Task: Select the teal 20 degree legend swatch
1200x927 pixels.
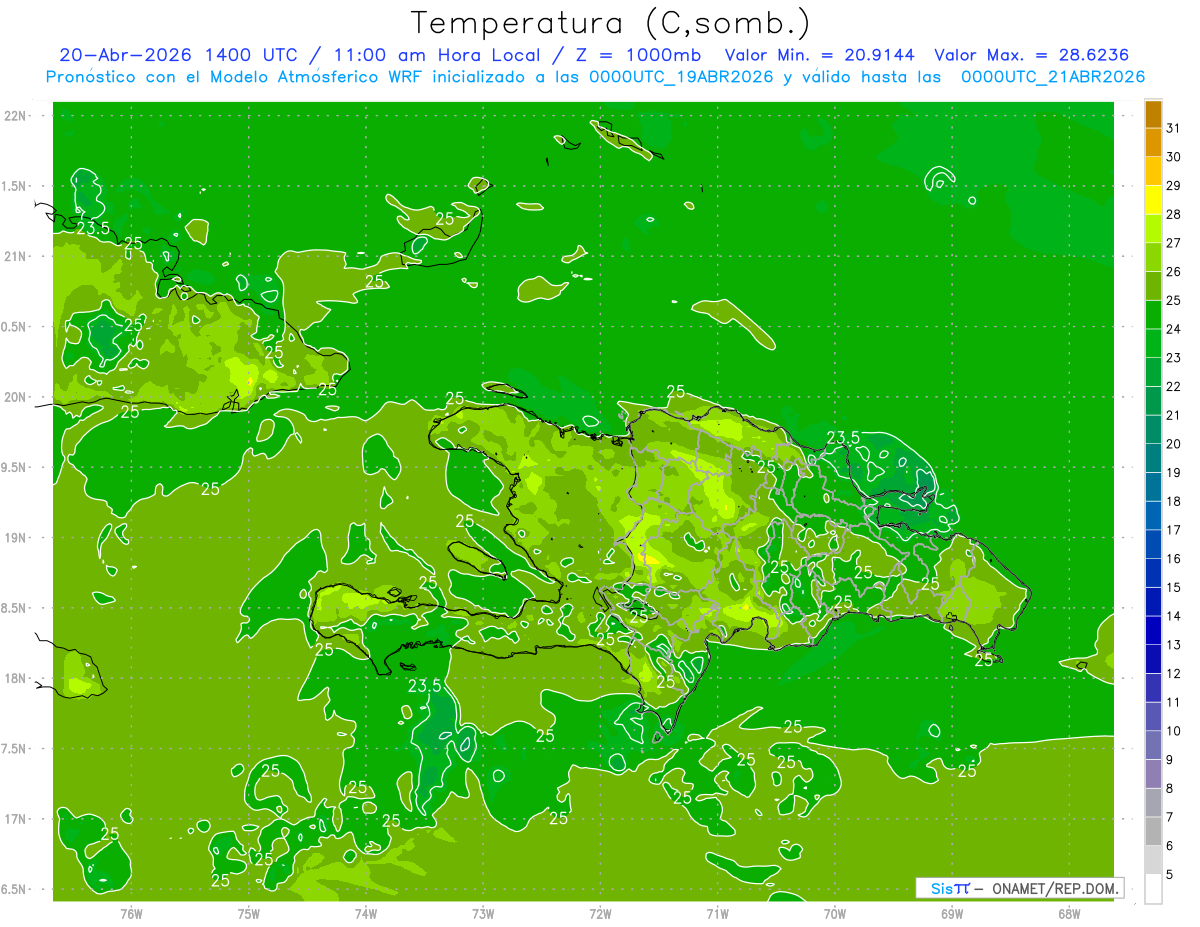Action: [x=1153, y=429]
